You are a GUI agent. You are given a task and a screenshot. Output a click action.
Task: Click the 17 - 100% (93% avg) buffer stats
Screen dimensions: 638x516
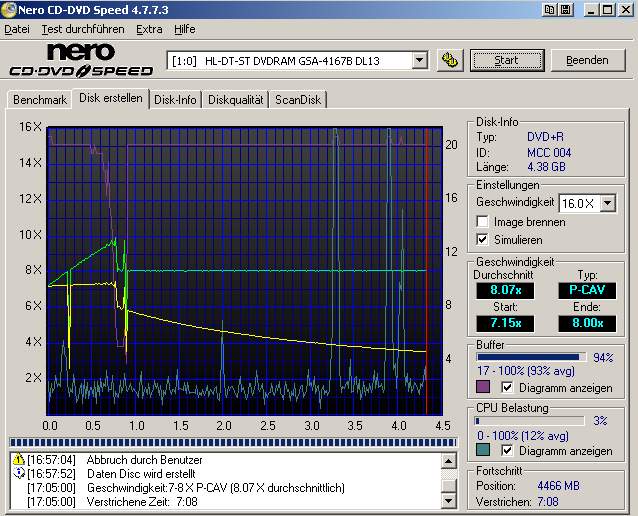(526, 371)
